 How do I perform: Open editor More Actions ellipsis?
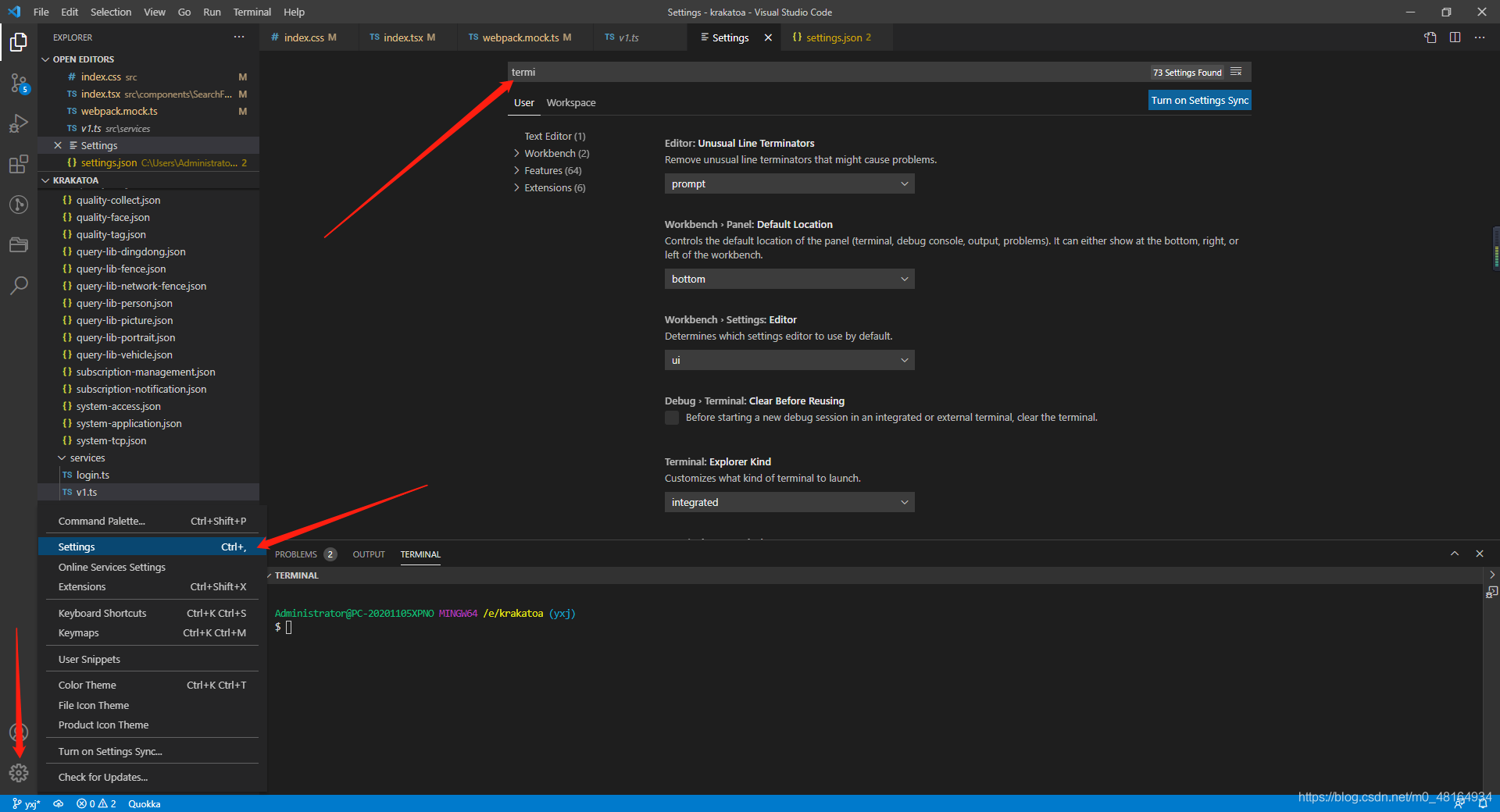(x=1480, y=37)
